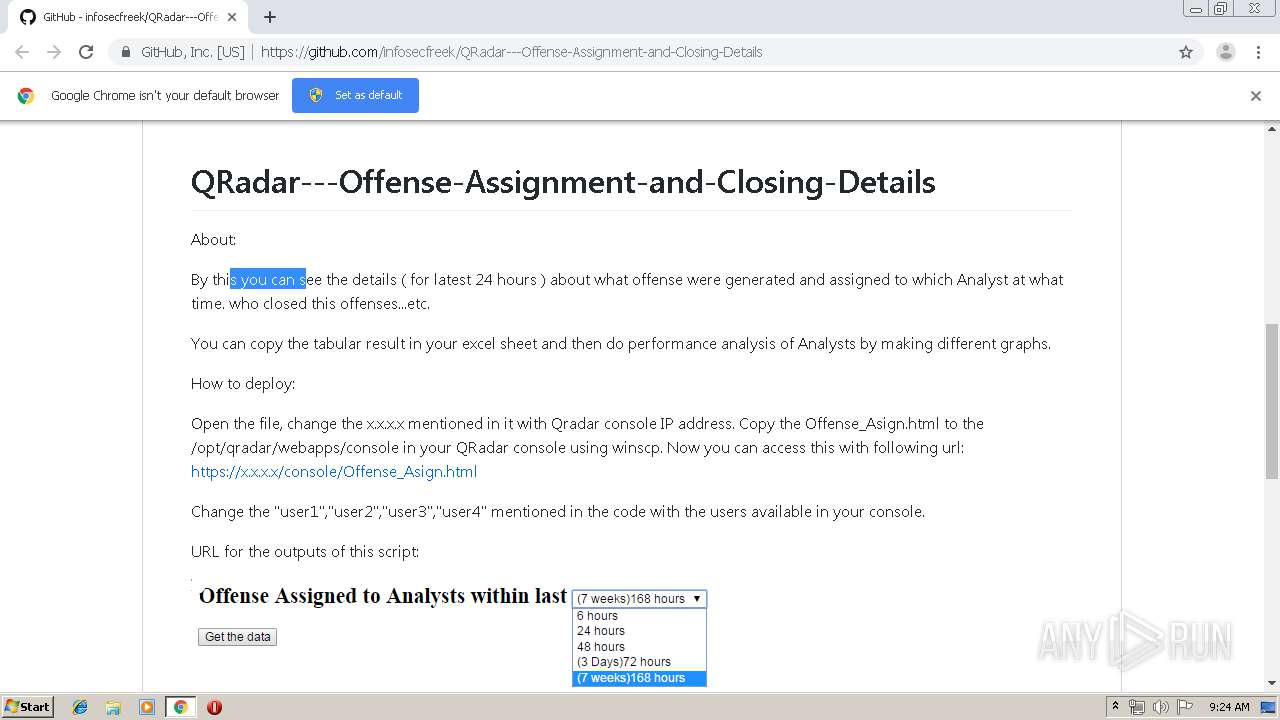Open the red security taskbar icon

214,707
